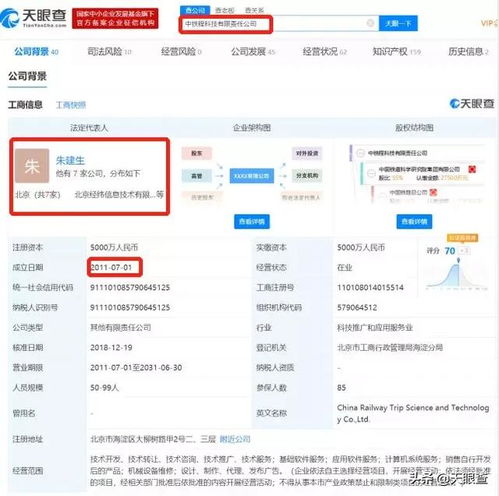Viewport: 499px width, 496px height.
Task: Click the 天眼一下 search button
Action: coord(398,23)
